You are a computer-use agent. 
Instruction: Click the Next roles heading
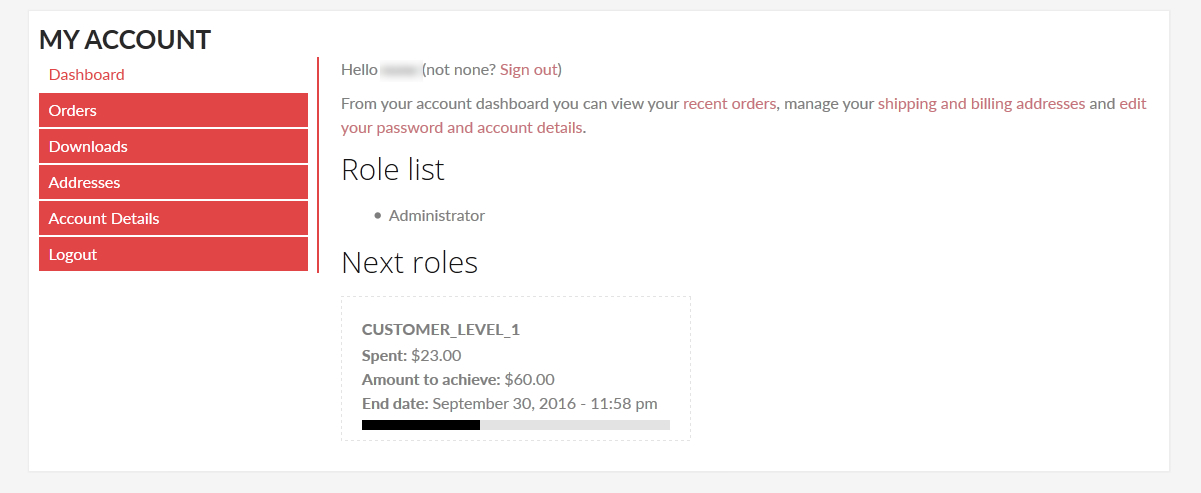click(x=409, y=263)
